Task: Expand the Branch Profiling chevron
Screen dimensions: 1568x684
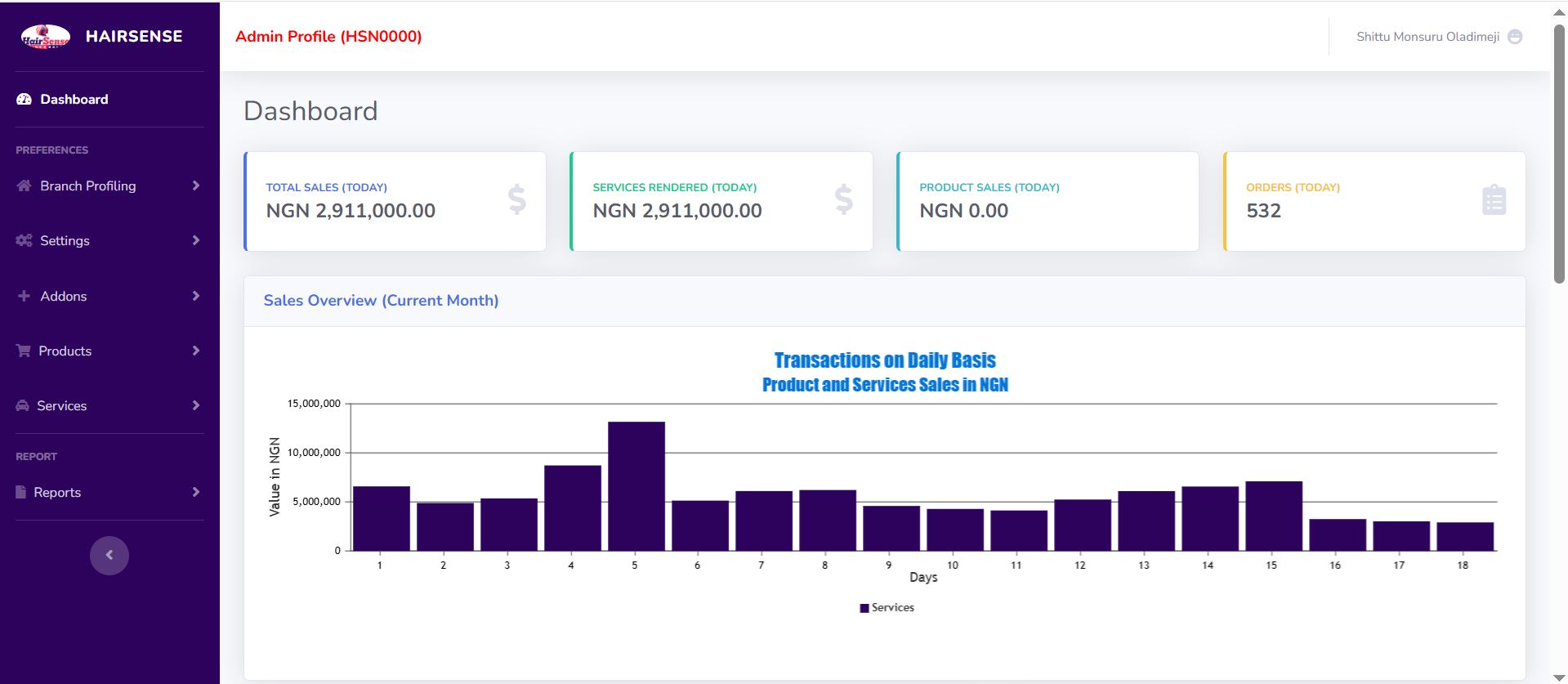Action: coord(195,186)
